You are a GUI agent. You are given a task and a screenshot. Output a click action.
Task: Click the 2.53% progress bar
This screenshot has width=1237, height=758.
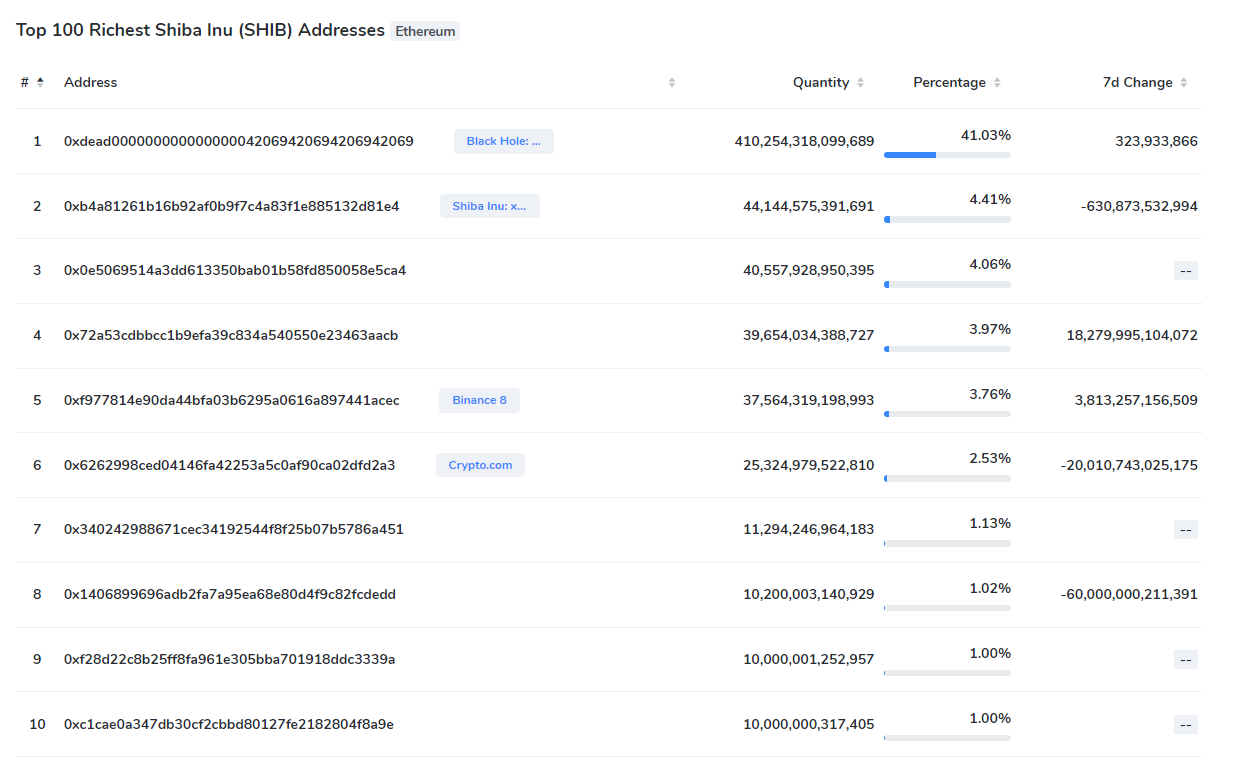[947, 478]
